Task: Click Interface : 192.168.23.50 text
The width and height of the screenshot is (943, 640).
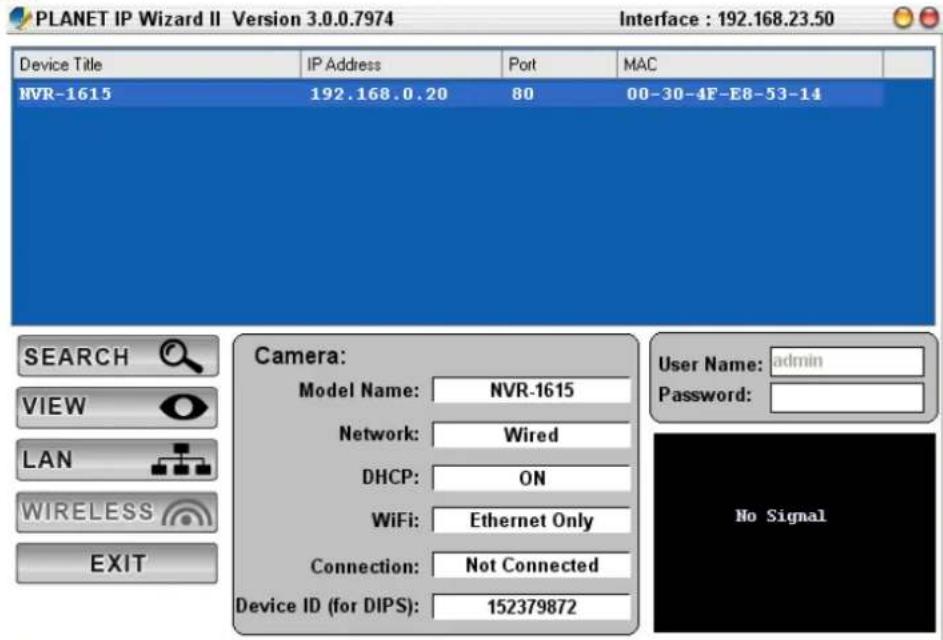Action: tap(726, 19)
